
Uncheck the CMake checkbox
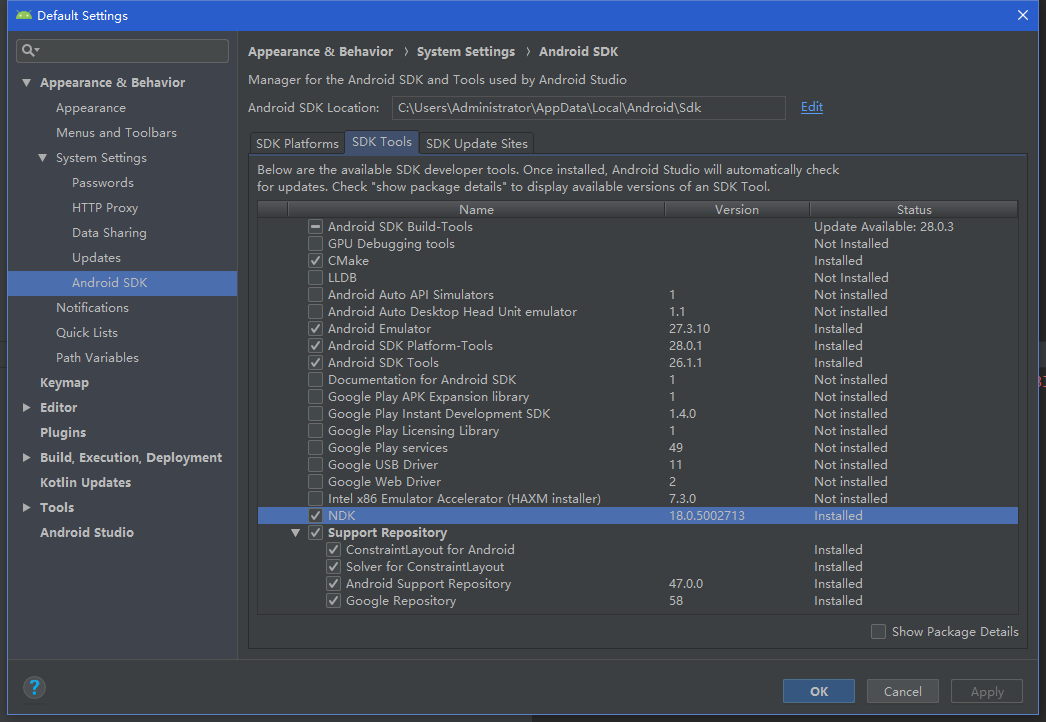[316, 261]
